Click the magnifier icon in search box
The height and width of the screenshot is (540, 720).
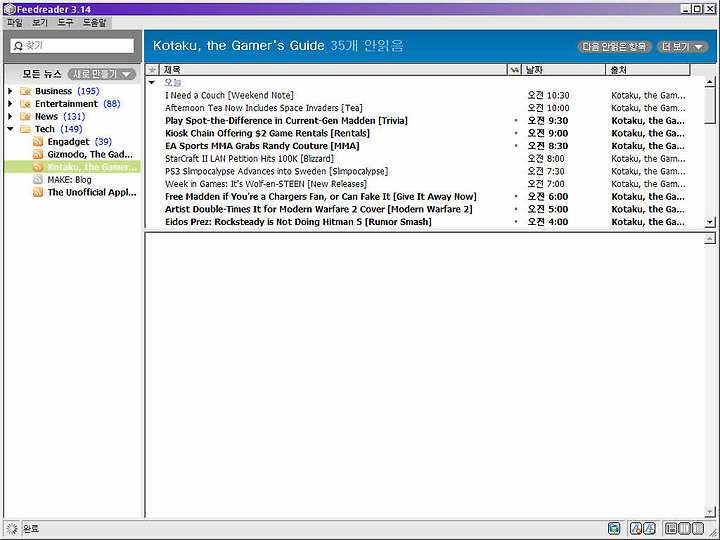18,45
